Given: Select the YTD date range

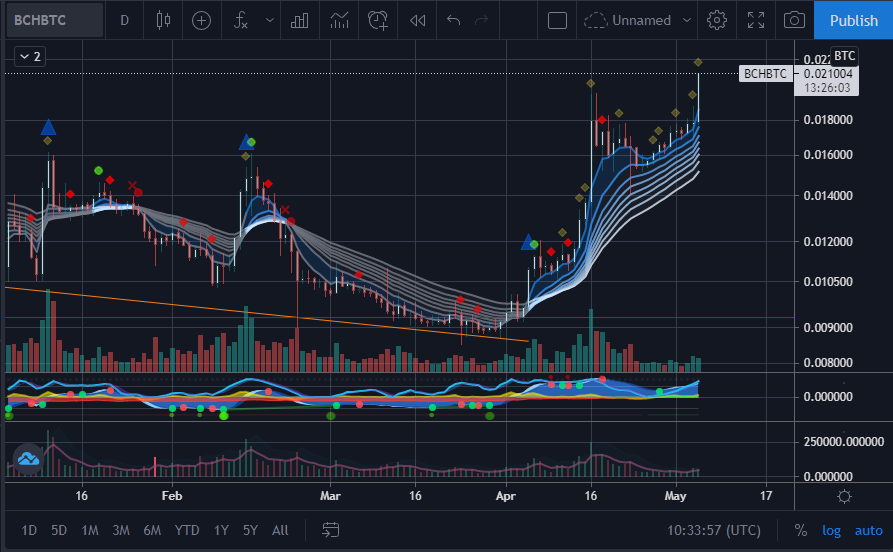Looking at the screenshot, I should 187,530.
